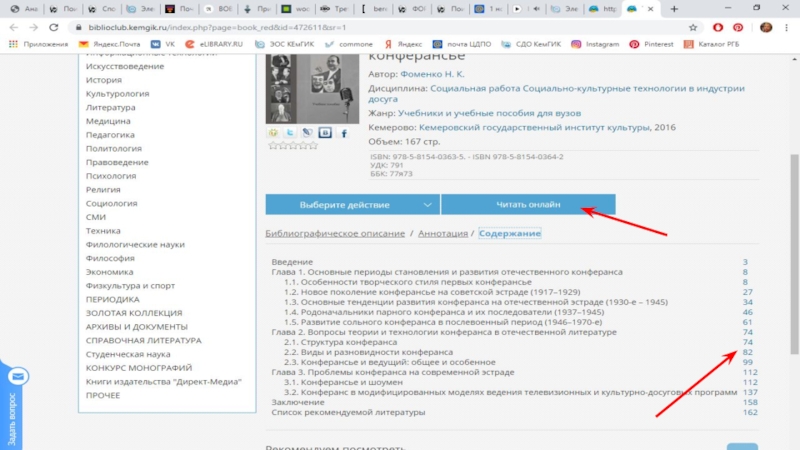Switch to the 'Аннотация' tab
The height and width of the screenshot is (450, 800).
coord(443,233)
